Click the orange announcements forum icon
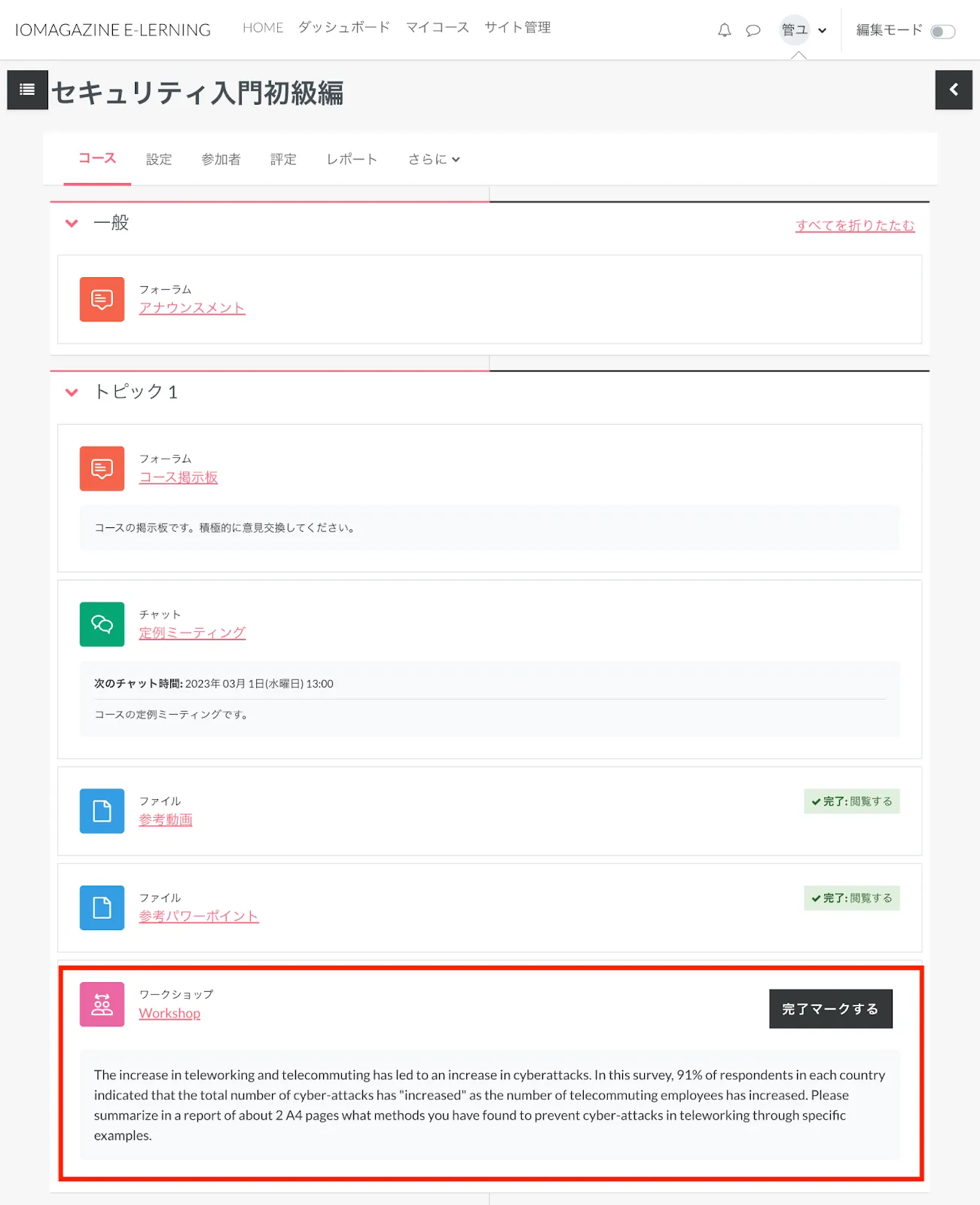Viewport: 980px width, 1205px height. coord(102,300)
